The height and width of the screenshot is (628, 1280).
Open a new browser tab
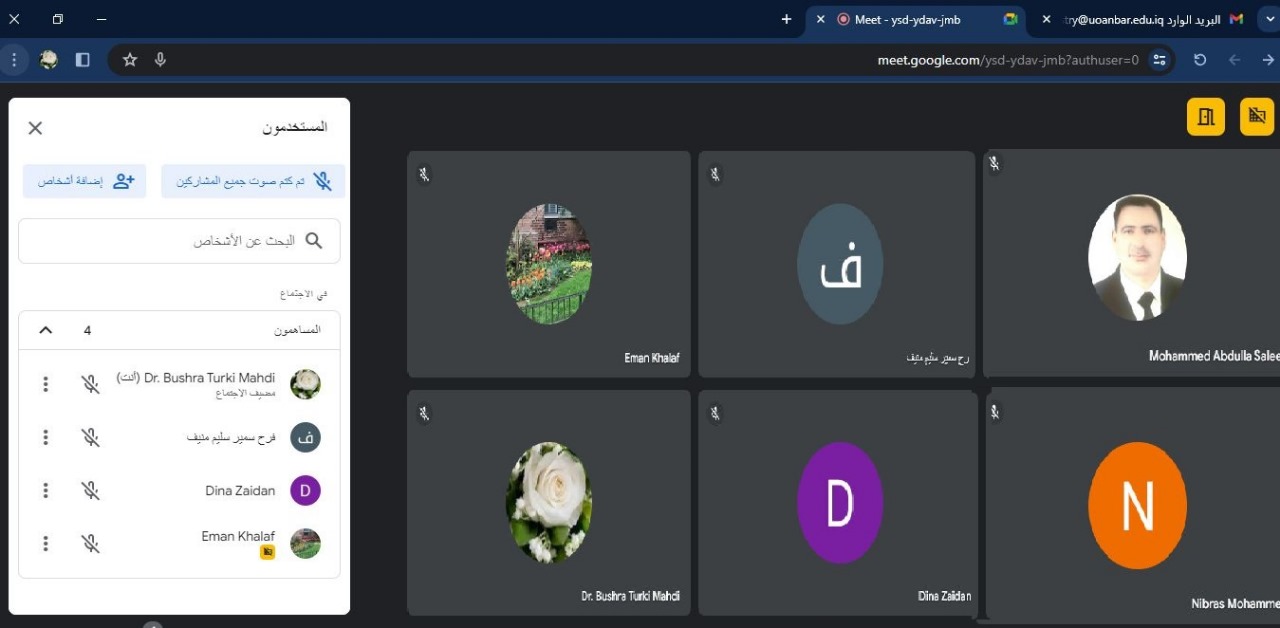(x=786, y=19)
